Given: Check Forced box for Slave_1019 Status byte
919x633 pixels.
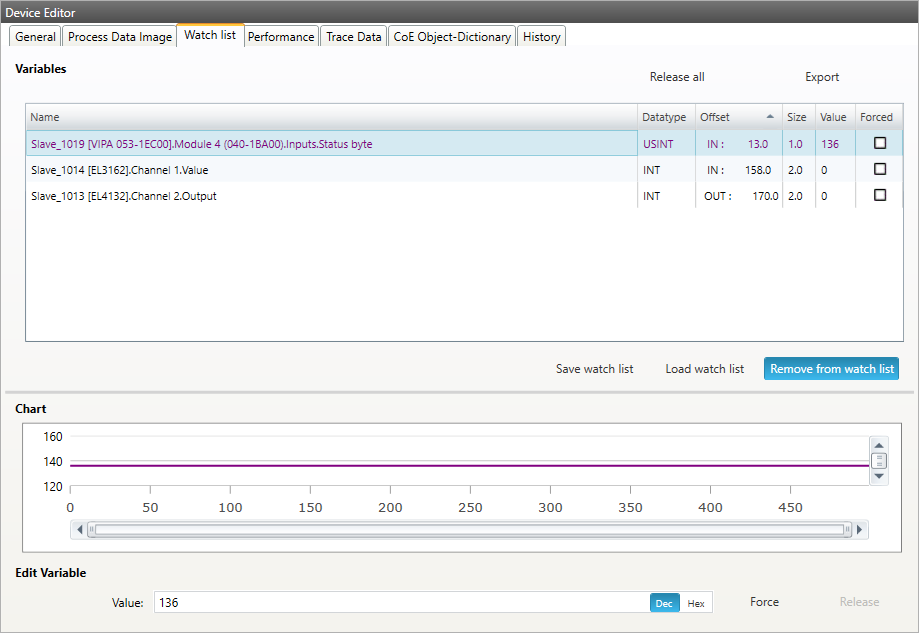Looking at the screenshot, I should [x=880, y=143].
